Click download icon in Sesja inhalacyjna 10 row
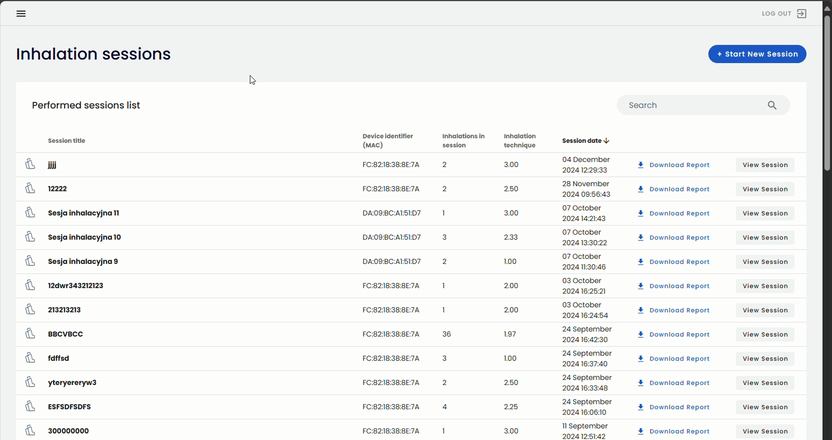 click(640, 238)
